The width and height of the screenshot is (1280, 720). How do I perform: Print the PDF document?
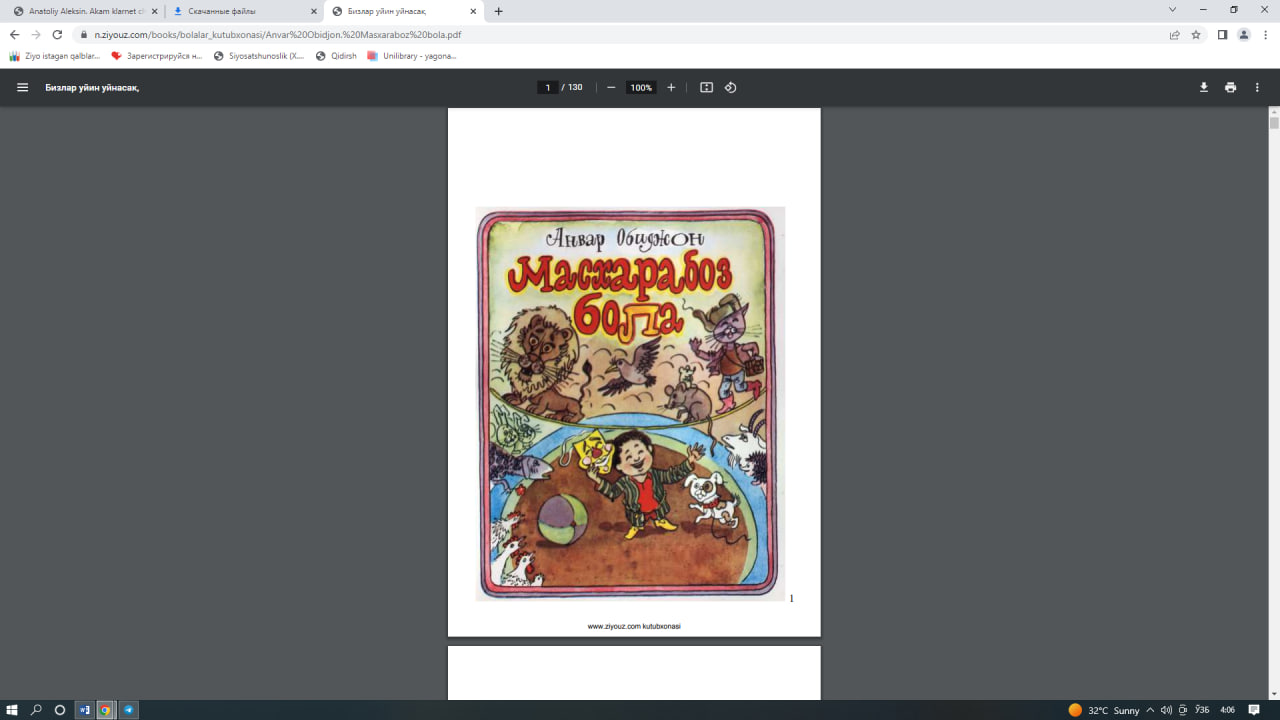(1230, 87)
